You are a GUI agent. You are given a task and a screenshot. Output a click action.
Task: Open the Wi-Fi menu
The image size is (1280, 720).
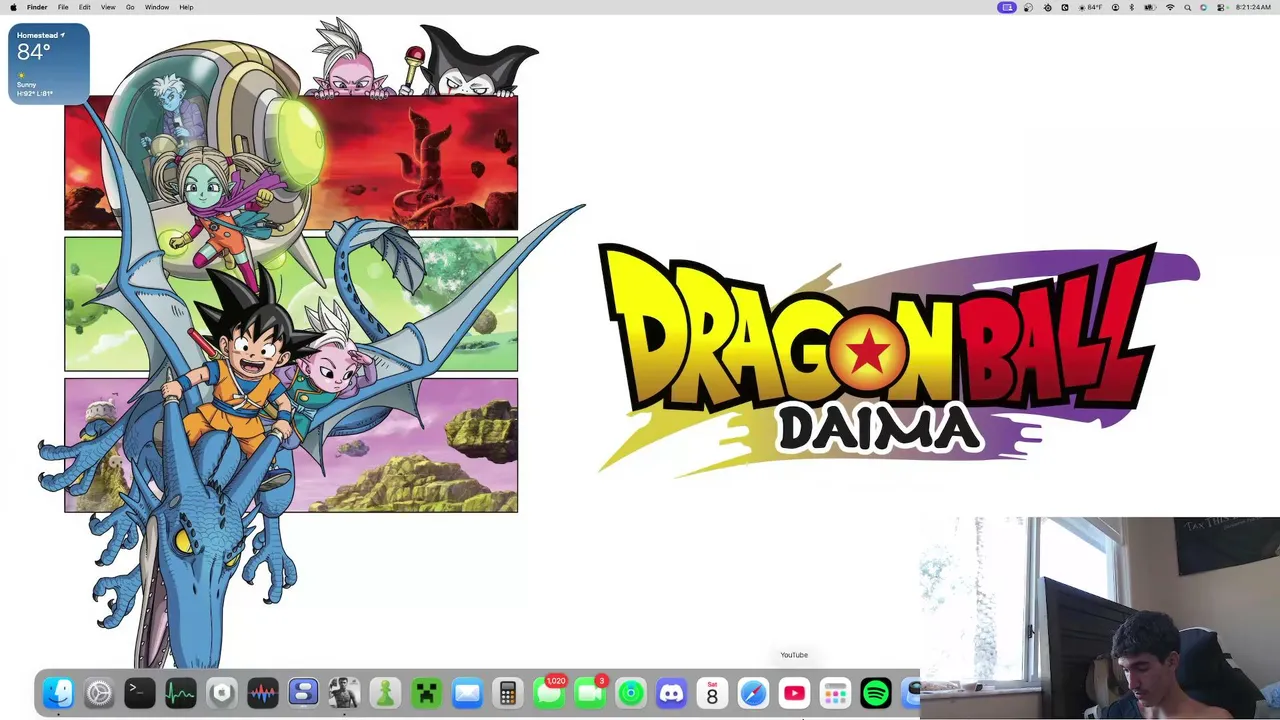tap(1170, 7)
